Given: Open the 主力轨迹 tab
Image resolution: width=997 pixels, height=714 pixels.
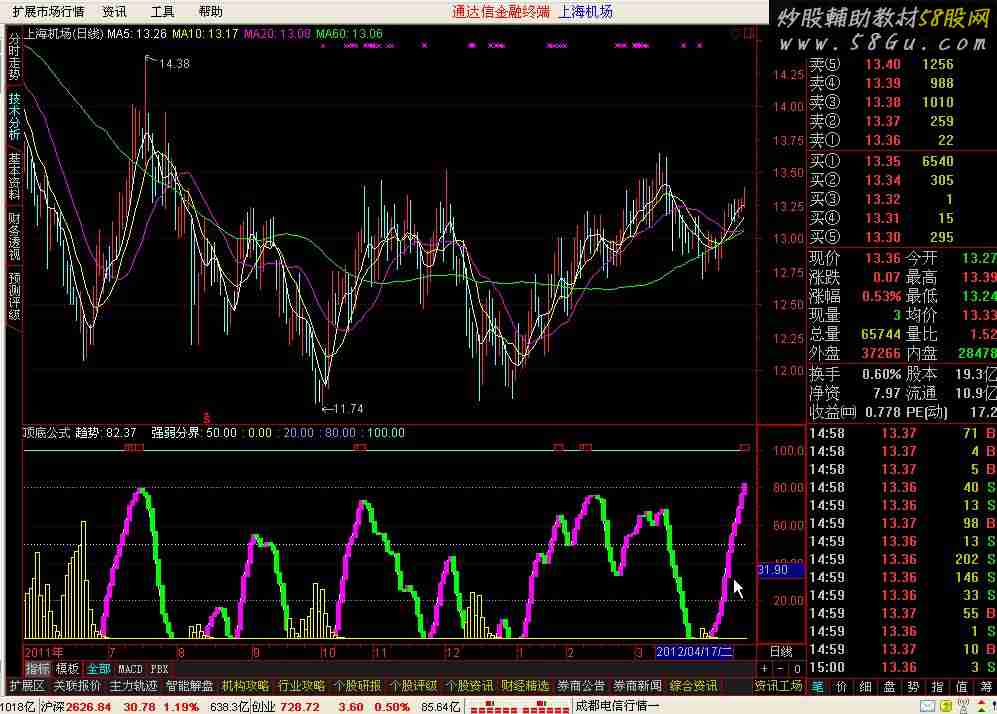Looking at the screenshot, I should click(134, 686).
